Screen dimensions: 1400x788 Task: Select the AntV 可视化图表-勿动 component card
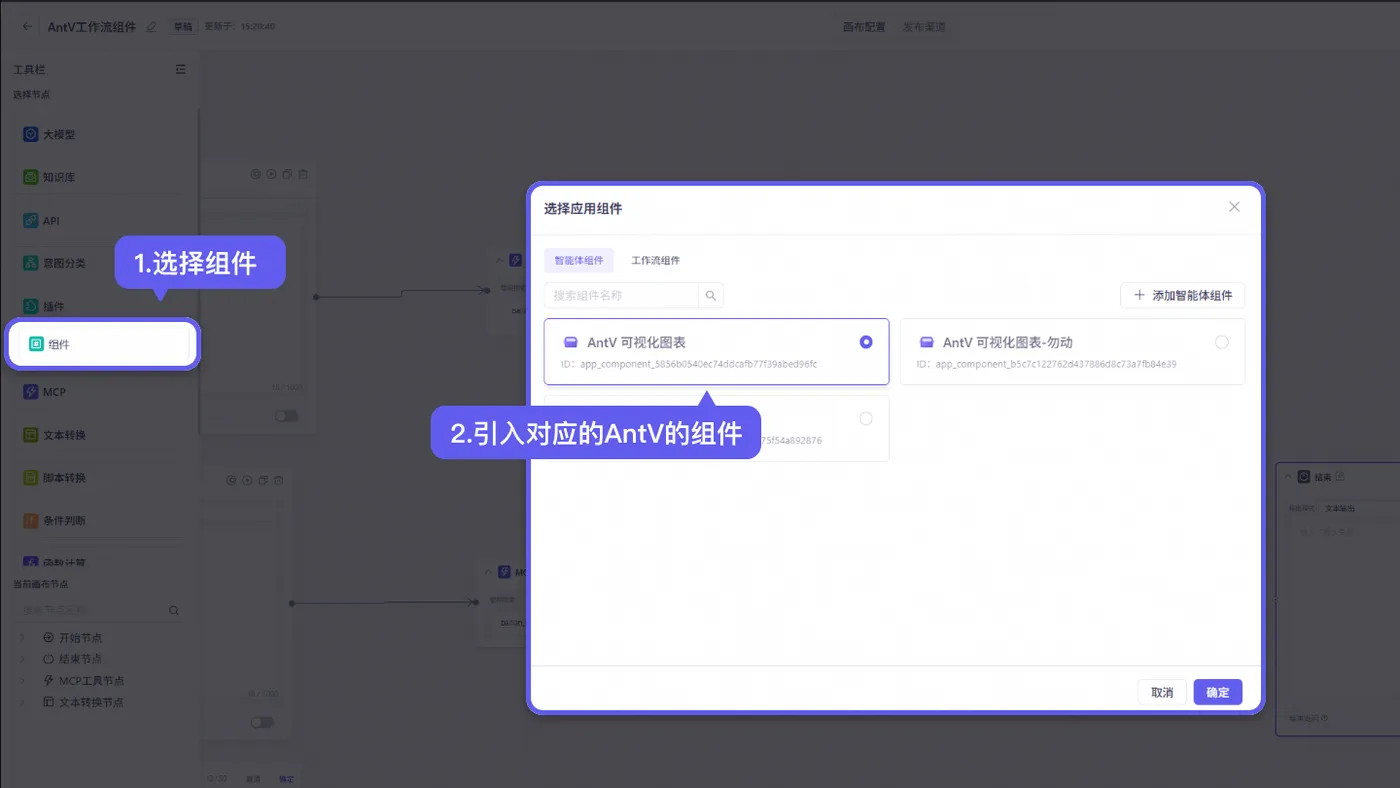point(1073,352)
